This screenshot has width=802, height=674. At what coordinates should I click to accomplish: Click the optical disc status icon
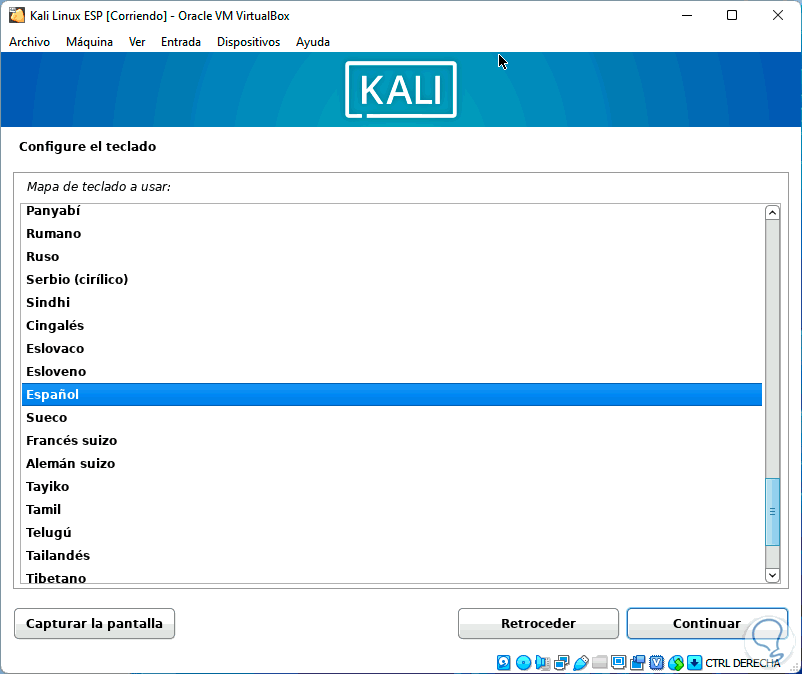click(523, 663)
